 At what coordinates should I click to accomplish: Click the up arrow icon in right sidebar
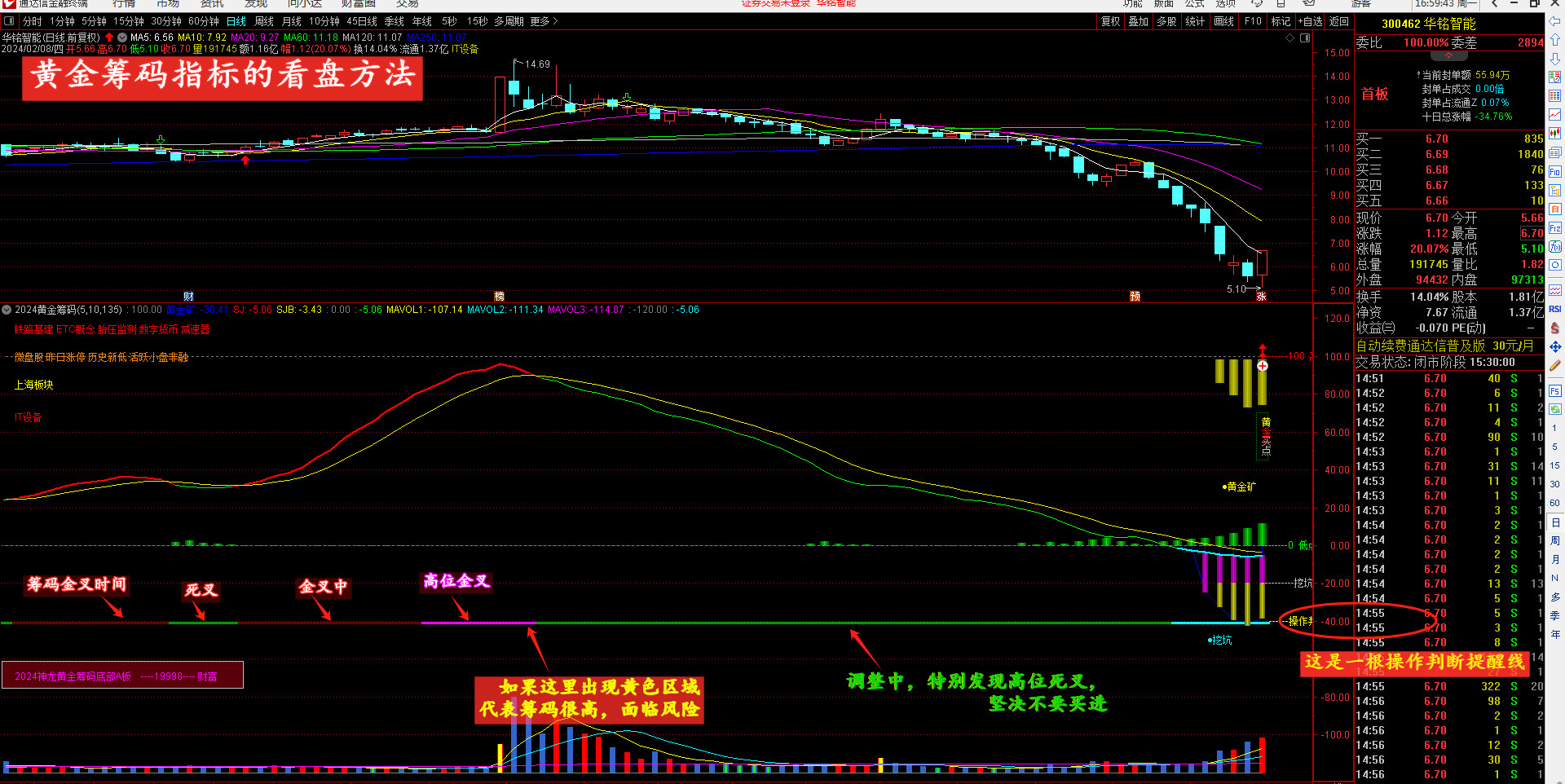tap(1554, 40)
